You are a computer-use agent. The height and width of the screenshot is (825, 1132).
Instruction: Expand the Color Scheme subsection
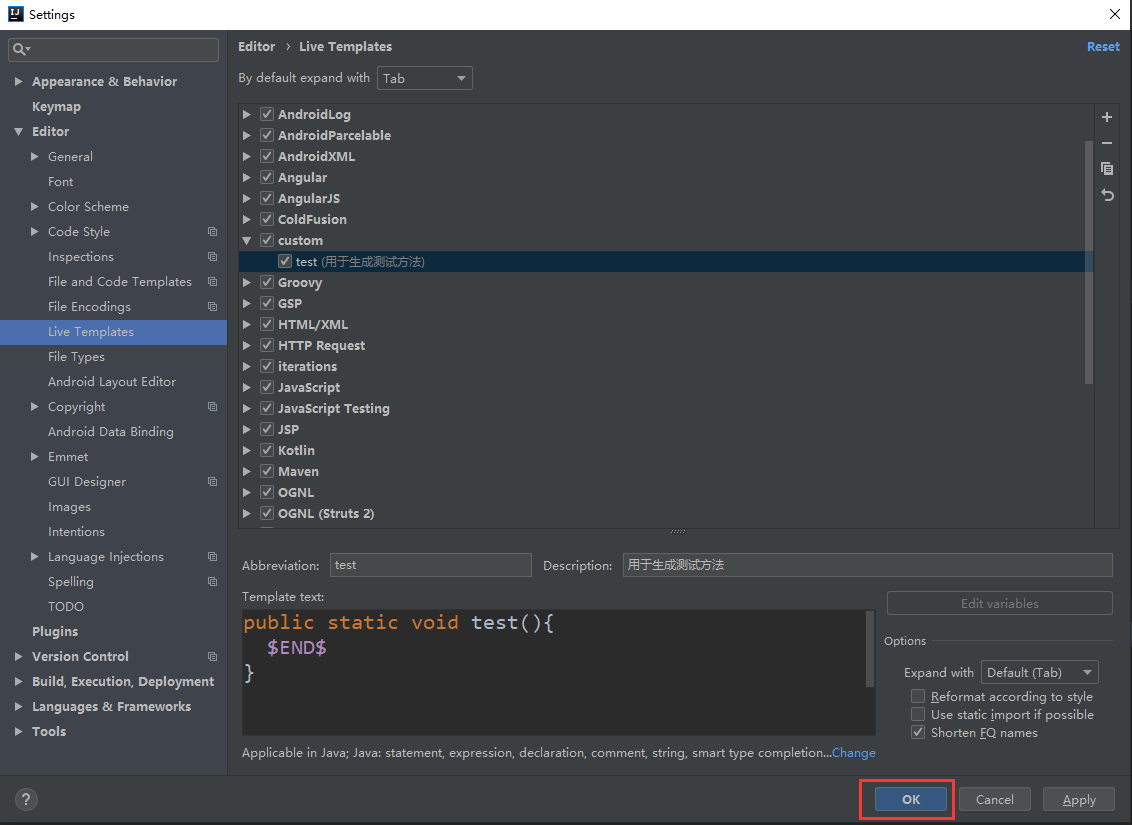point(34,206)
